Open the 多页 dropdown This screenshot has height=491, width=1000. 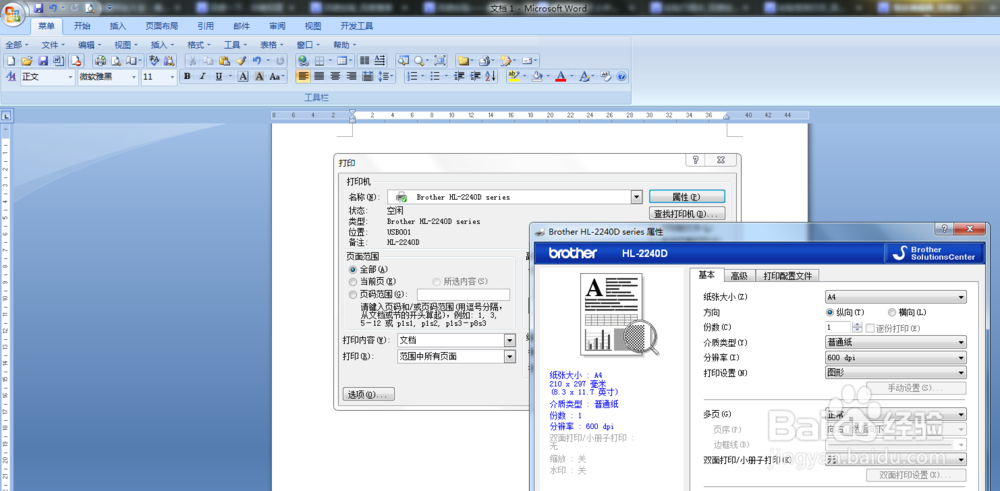[x=895, y=414]
